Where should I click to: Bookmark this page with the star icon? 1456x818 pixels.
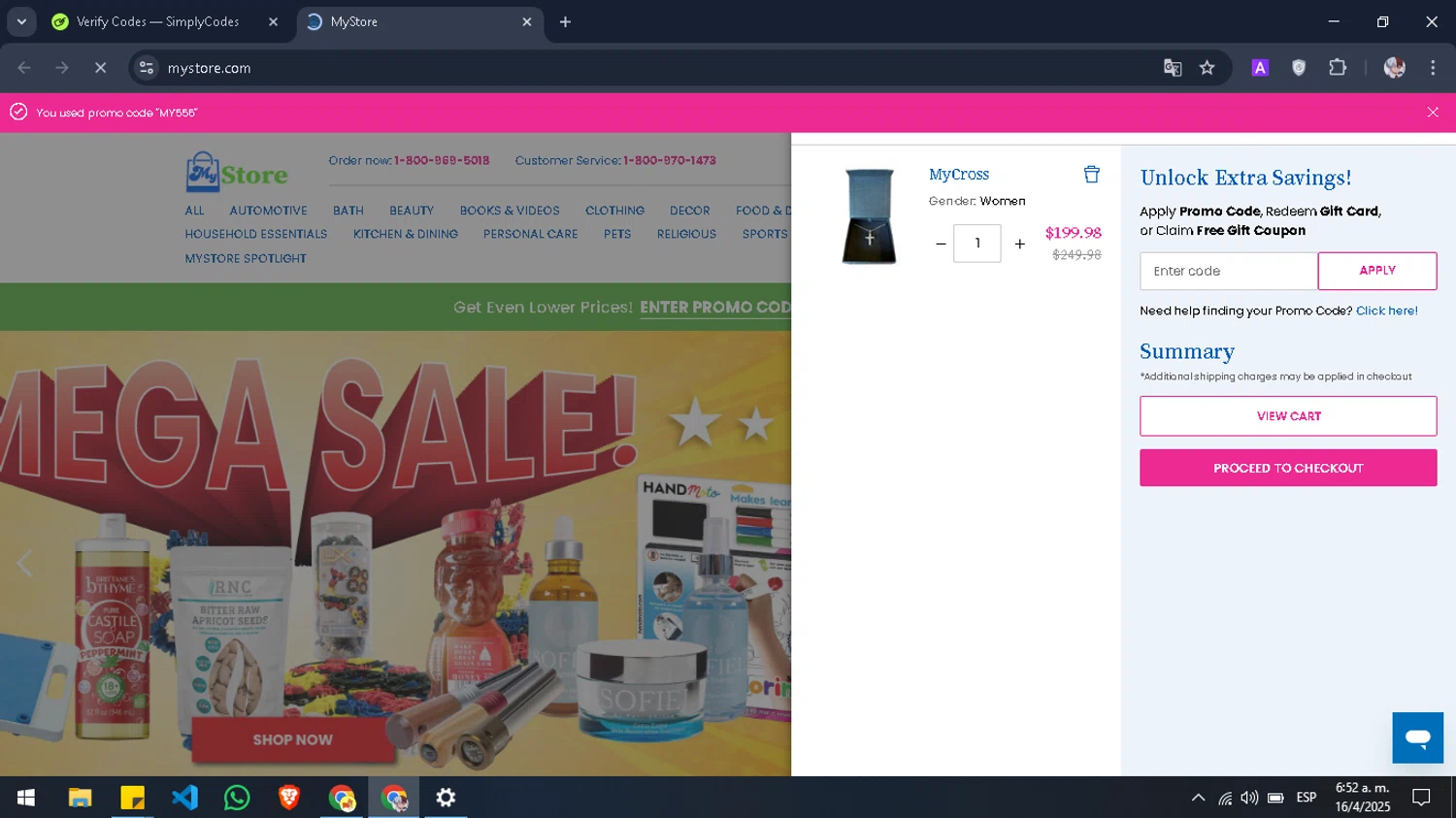tap(1207, 68)
